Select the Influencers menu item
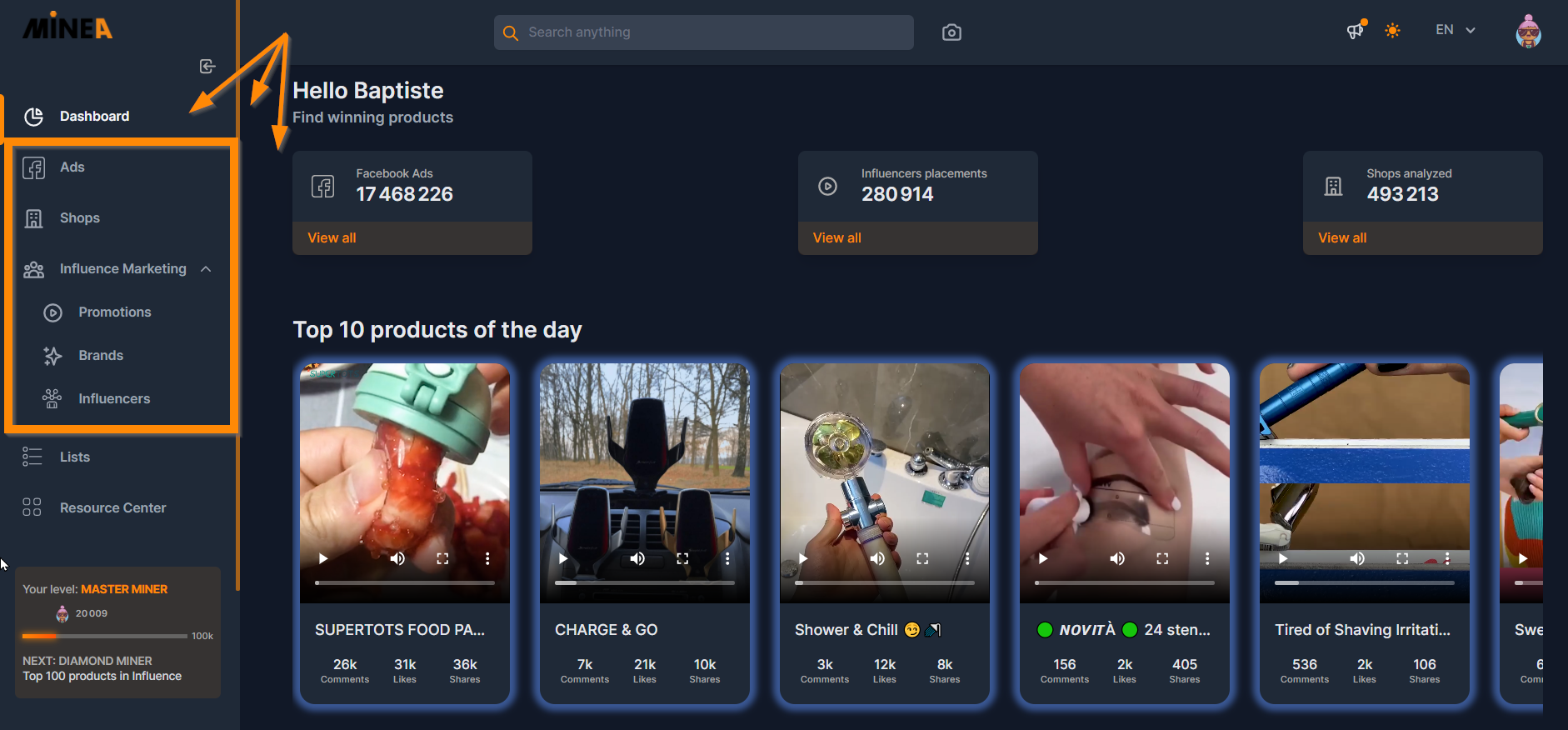Screen dimensions: 1568x730 coord(114,399)
